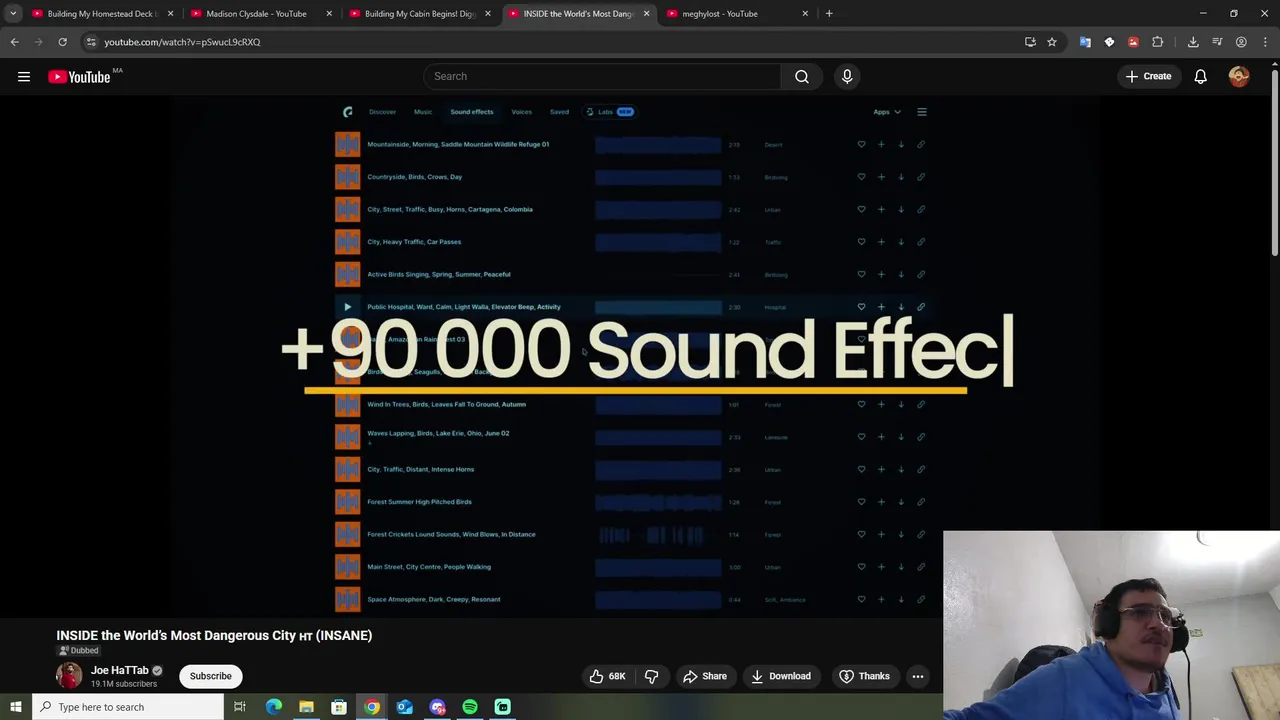Open Chrome media controls
Screen dimensions: 1280x720
pos(1217,42)
